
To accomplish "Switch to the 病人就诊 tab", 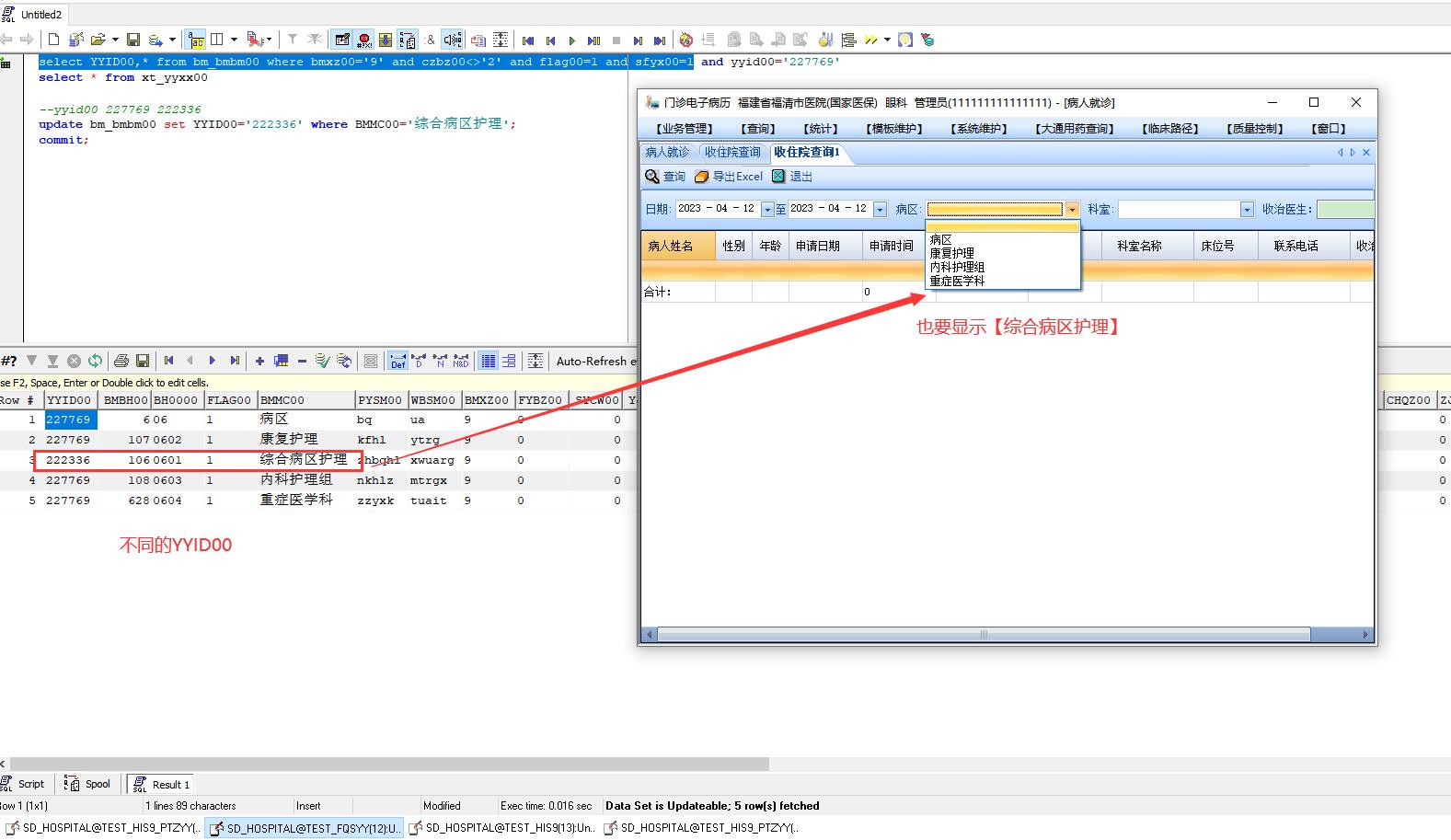I will 667,153.
